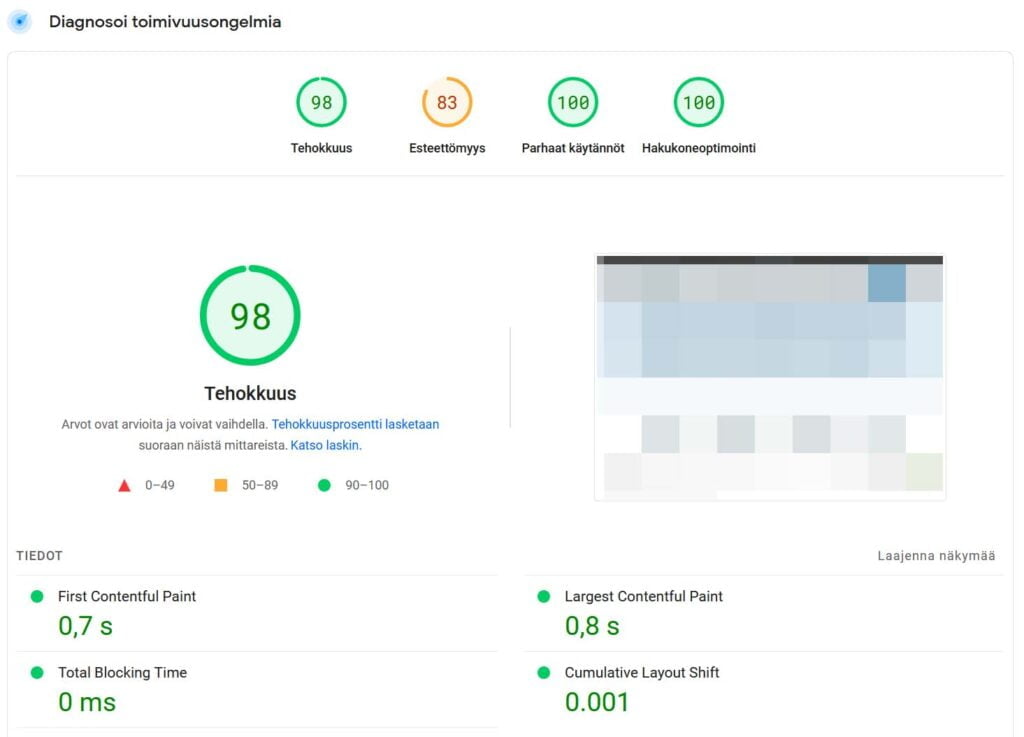Select the Esteettömyys score gauge 83
The image size is (1024, 737).
click(x=447, y=102)
